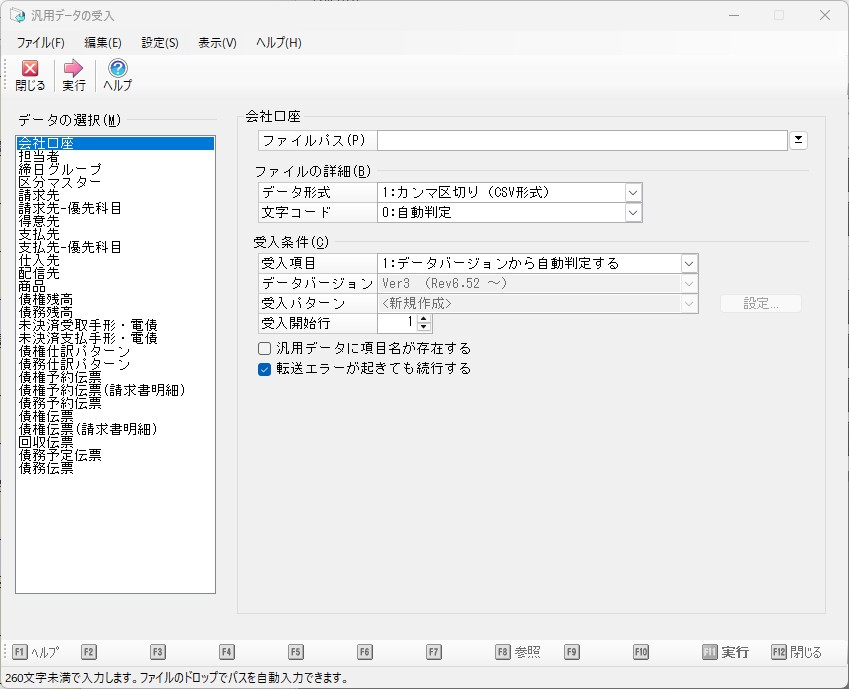Open the 設定(S) menu

[160, 43]
